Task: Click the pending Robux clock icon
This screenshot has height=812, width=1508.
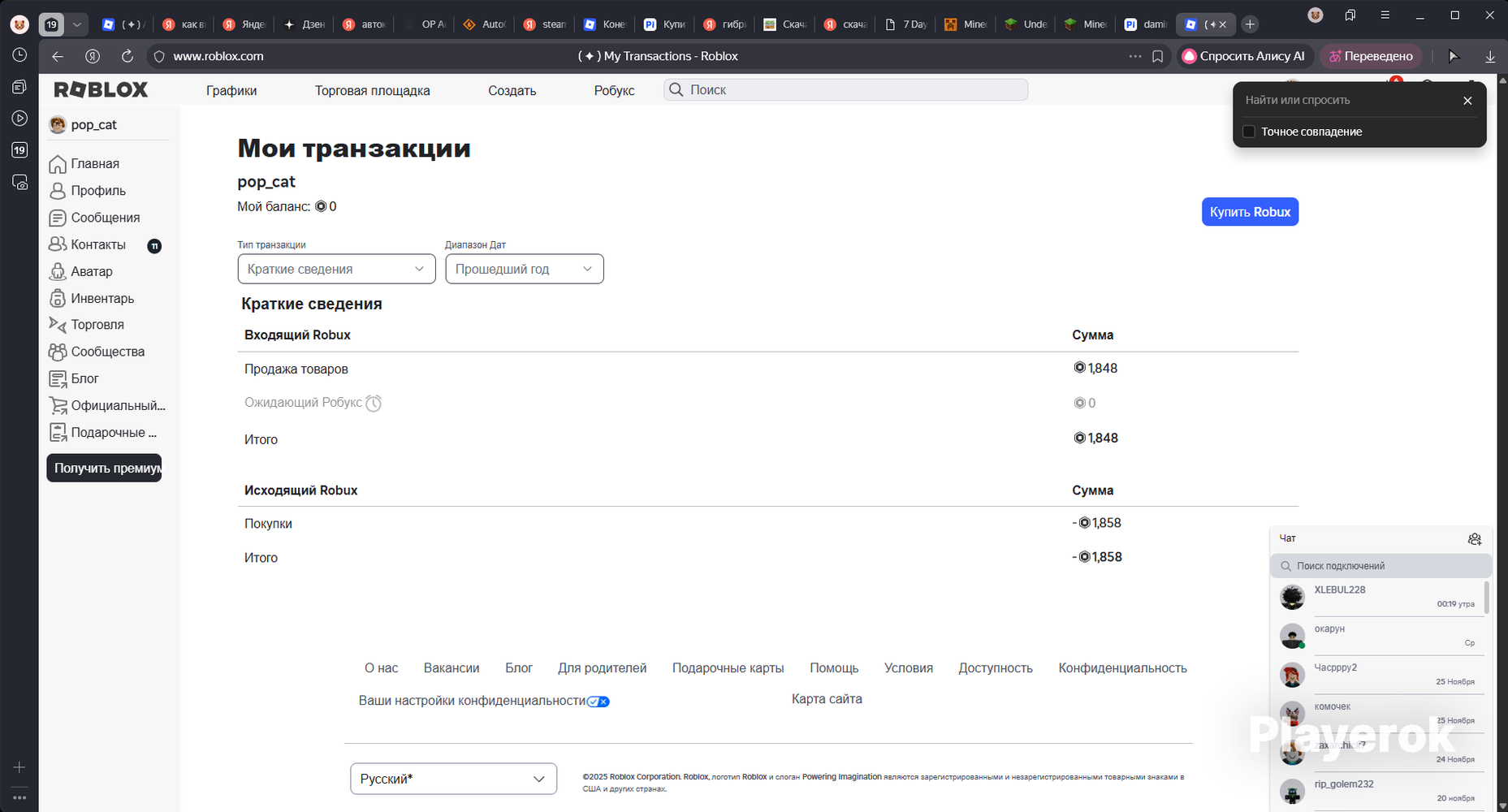Action: click(374, 403)
